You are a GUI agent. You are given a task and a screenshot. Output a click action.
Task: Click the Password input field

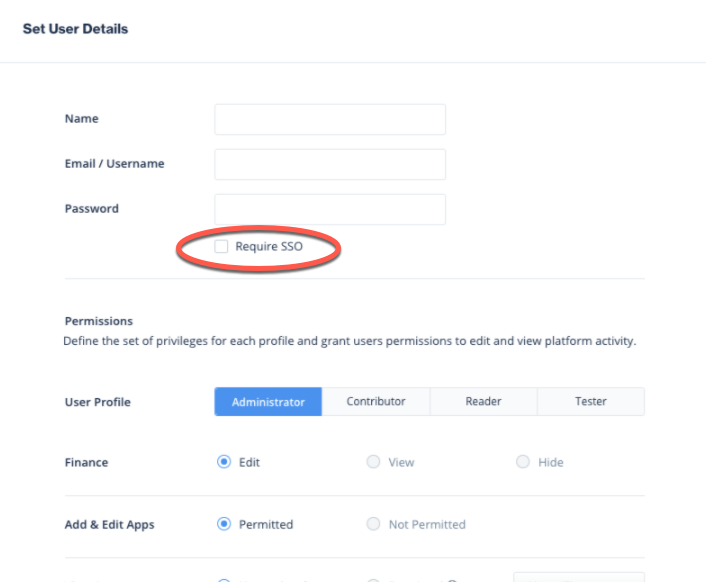pos(330,209)
